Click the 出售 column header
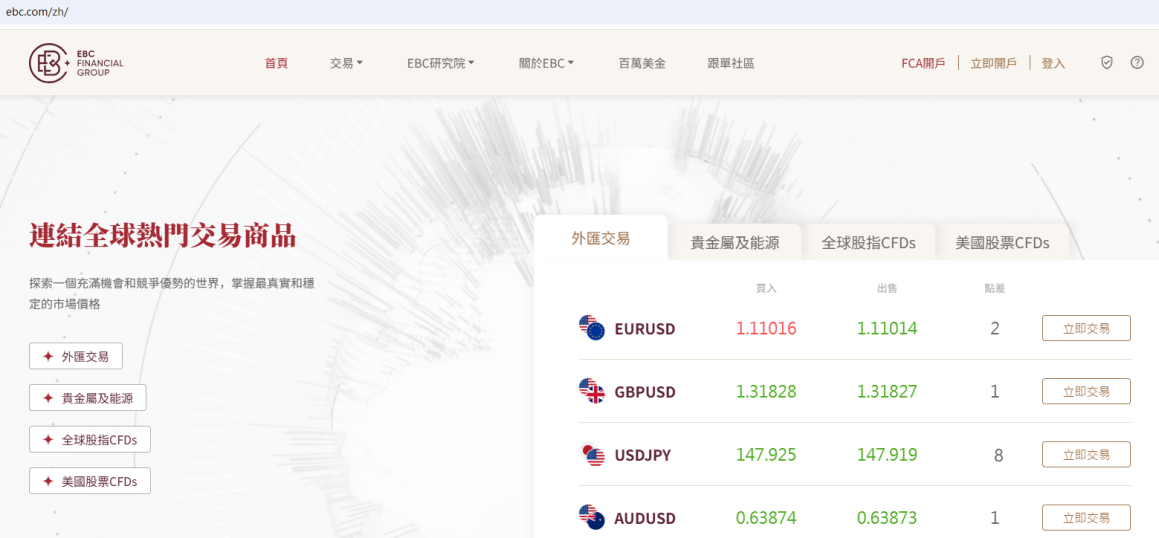This screenshot has height=538, width=1159. click(x=887, y=288)
